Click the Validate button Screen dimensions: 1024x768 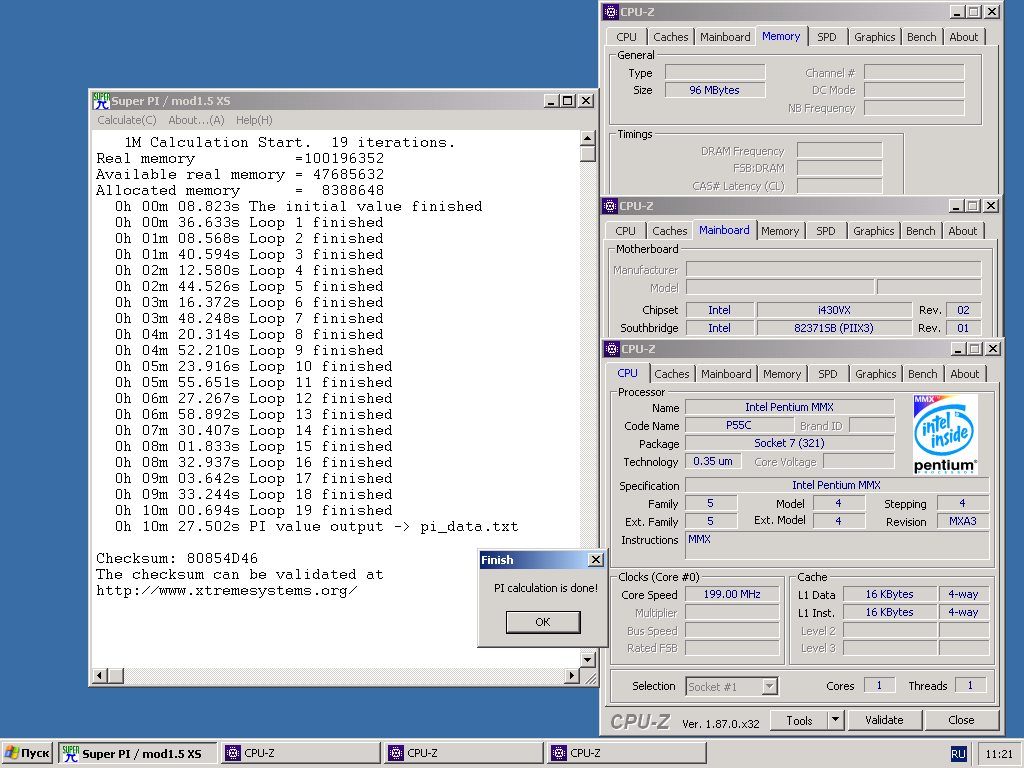pos(884,720)
